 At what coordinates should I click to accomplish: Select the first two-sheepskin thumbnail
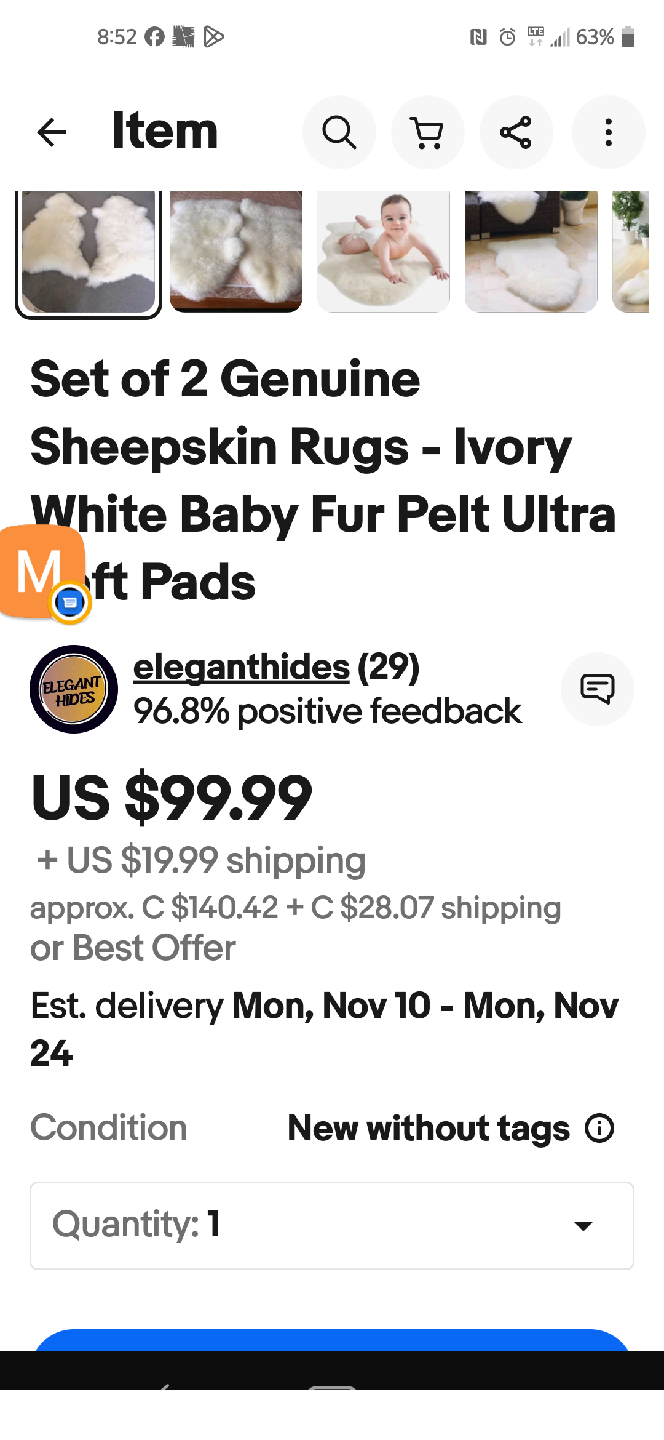(88, 253)
